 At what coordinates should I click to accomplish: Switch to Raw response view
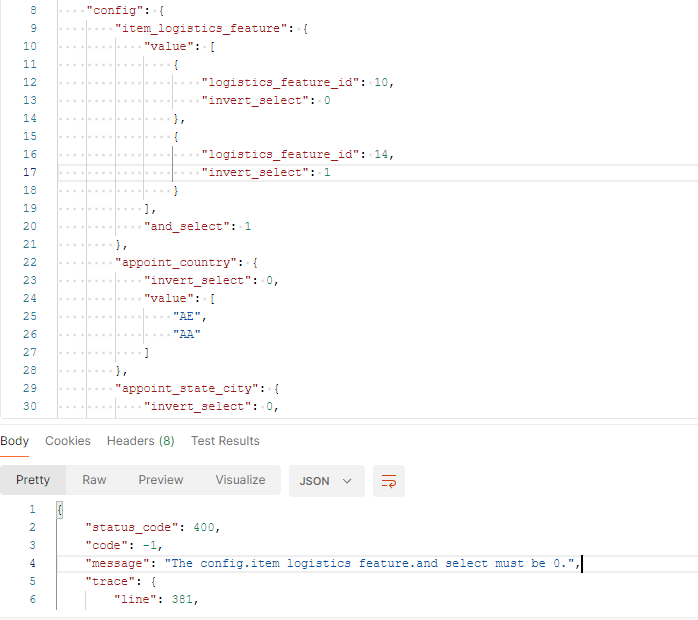pos(94,480)
